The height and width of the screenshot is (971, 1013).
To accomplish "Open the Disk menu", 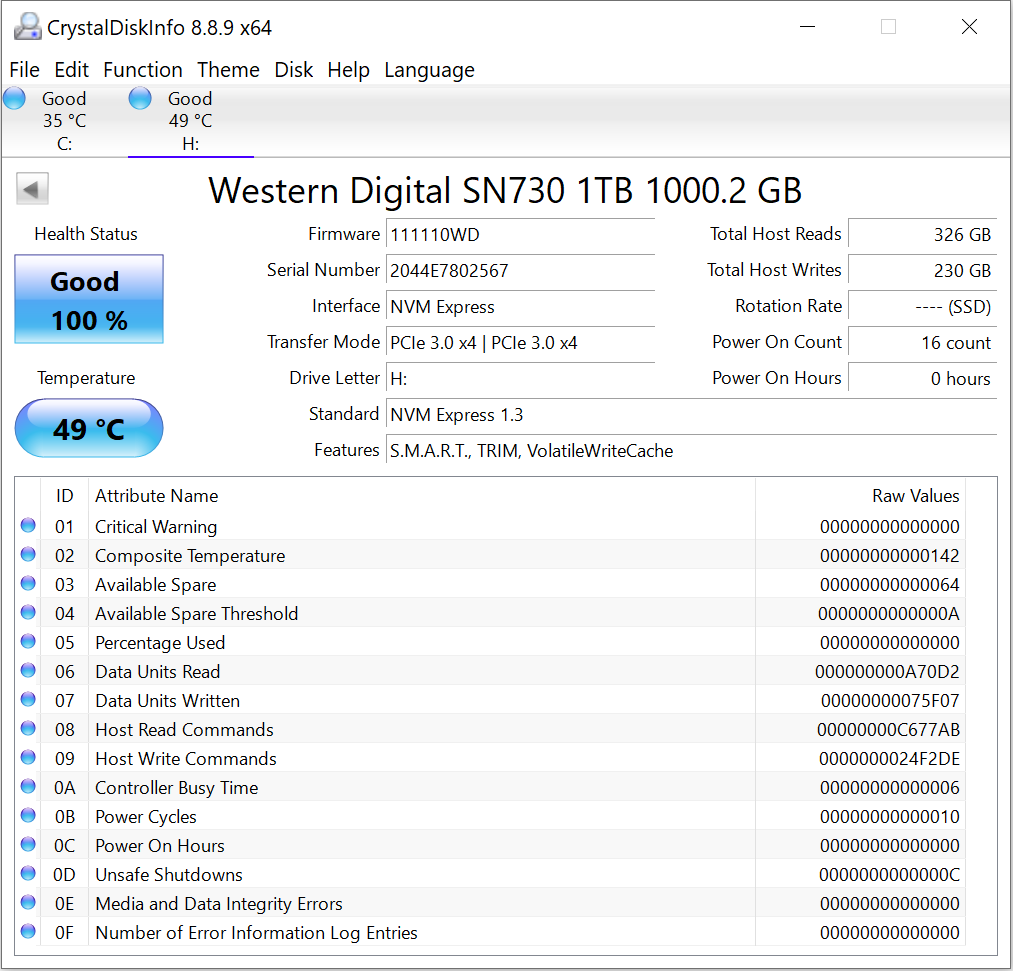I will click(294, 70).
